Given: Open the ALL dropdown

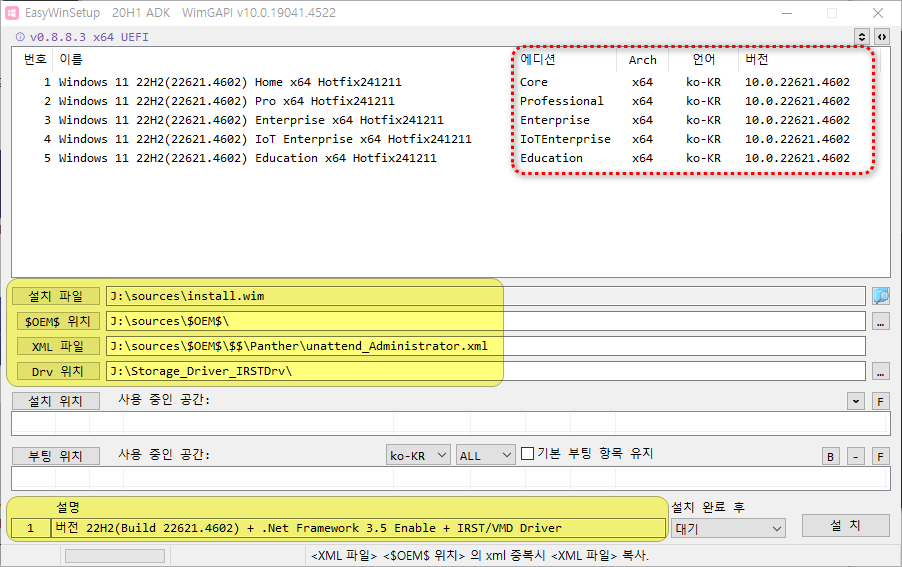Looking at the screenshot, I should click(486, 455).
